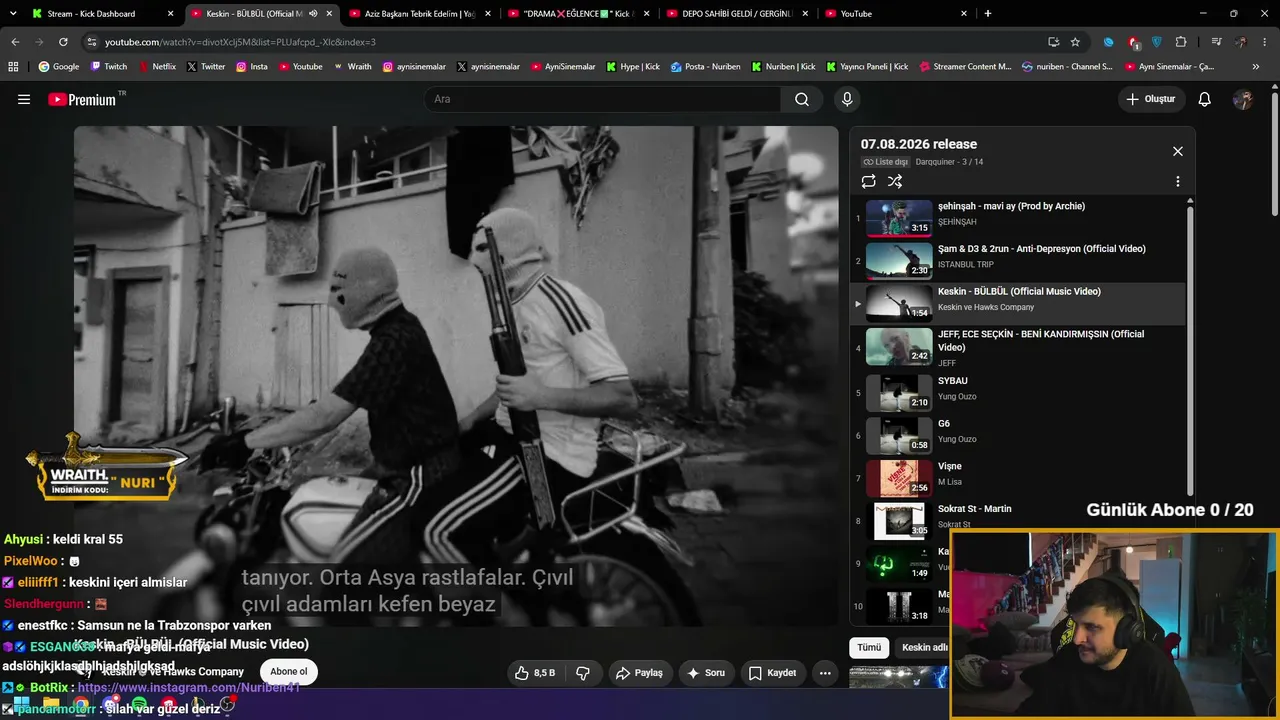Open the browser profile avatar

click(1241, 42)
